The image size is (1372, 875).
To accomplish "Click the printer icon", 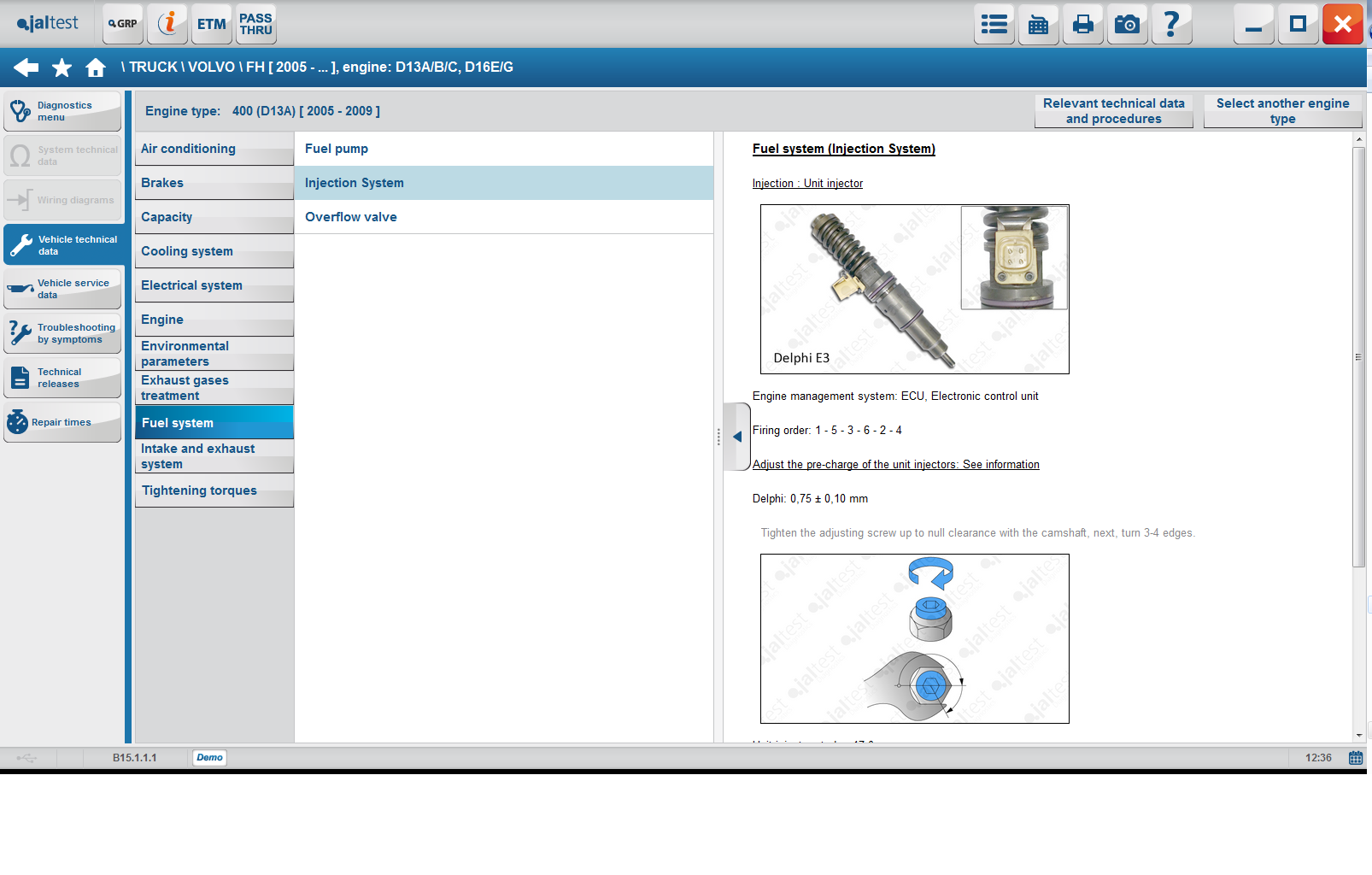I will [x=1082, y=24].
